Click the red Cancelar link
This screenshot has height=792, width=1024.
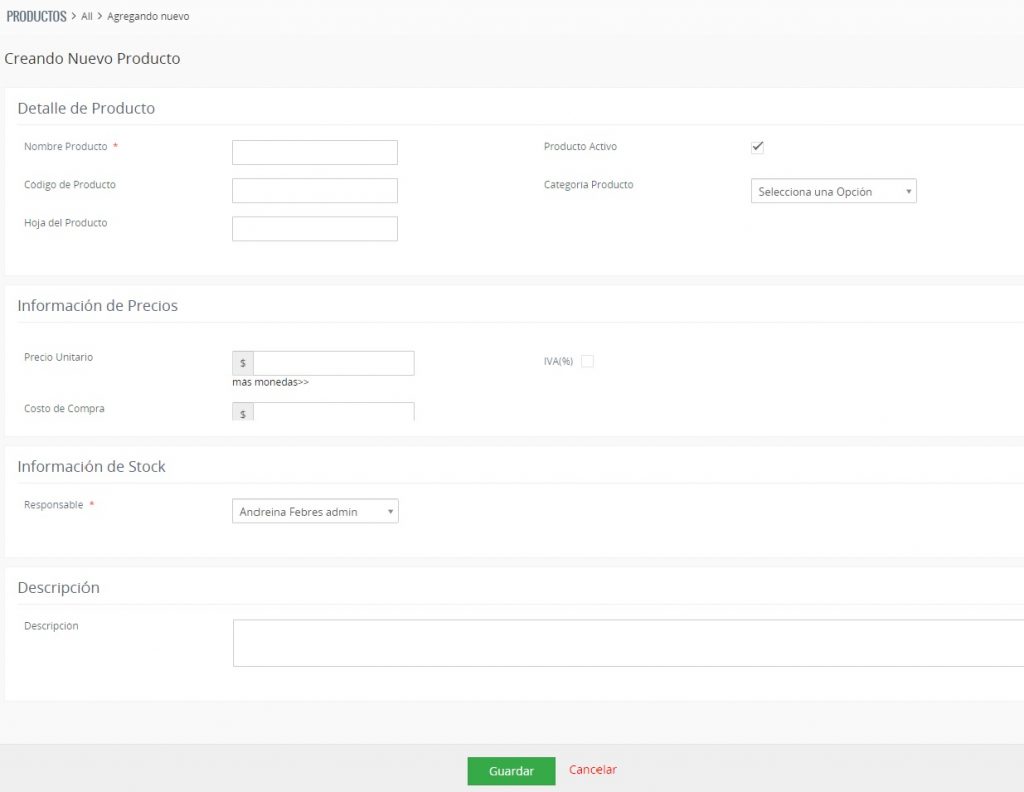[593, 770]
